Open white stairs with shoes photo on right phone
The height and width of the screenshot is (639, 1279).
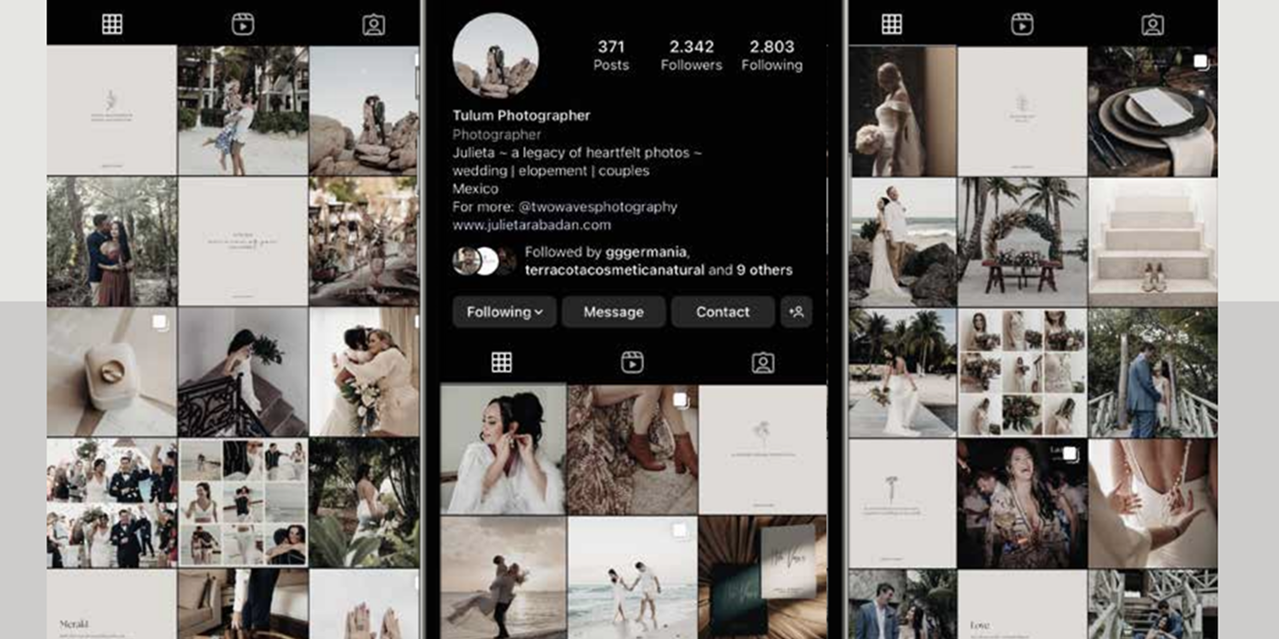(x=1152, y=241)
